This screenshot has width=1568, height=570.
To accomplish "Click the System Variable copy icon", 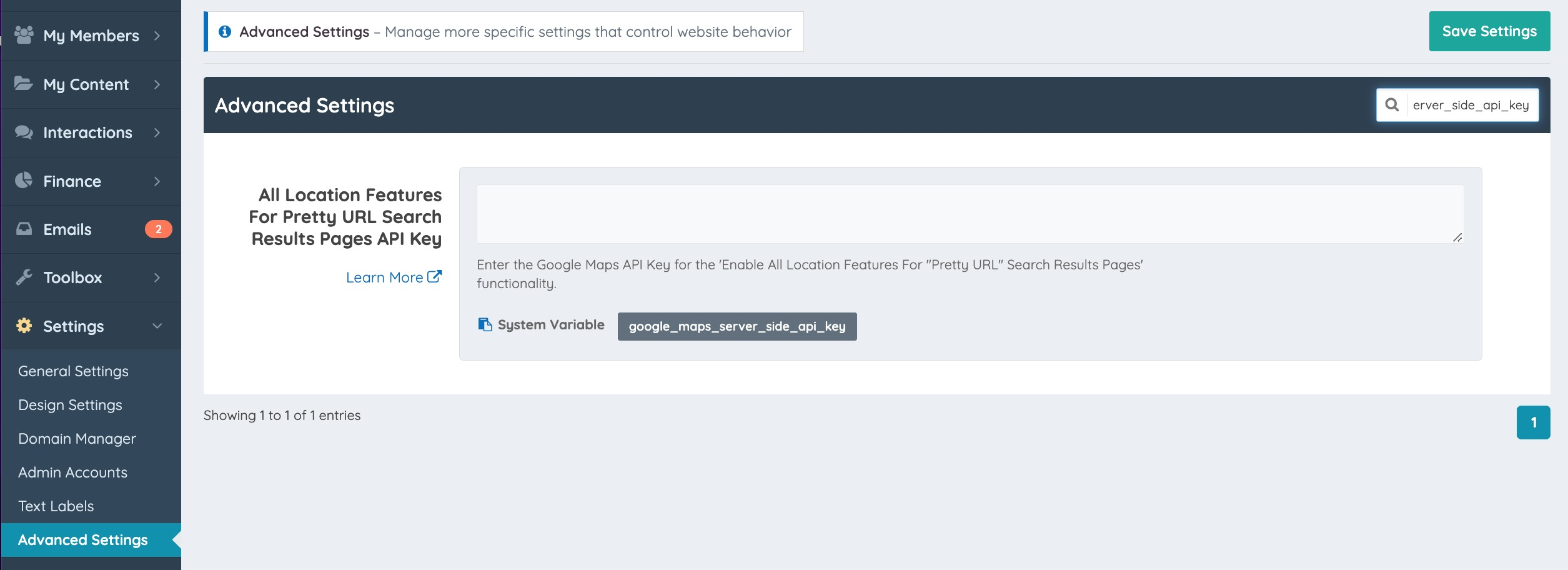I will pyautogui.click(x=485, y=324).
